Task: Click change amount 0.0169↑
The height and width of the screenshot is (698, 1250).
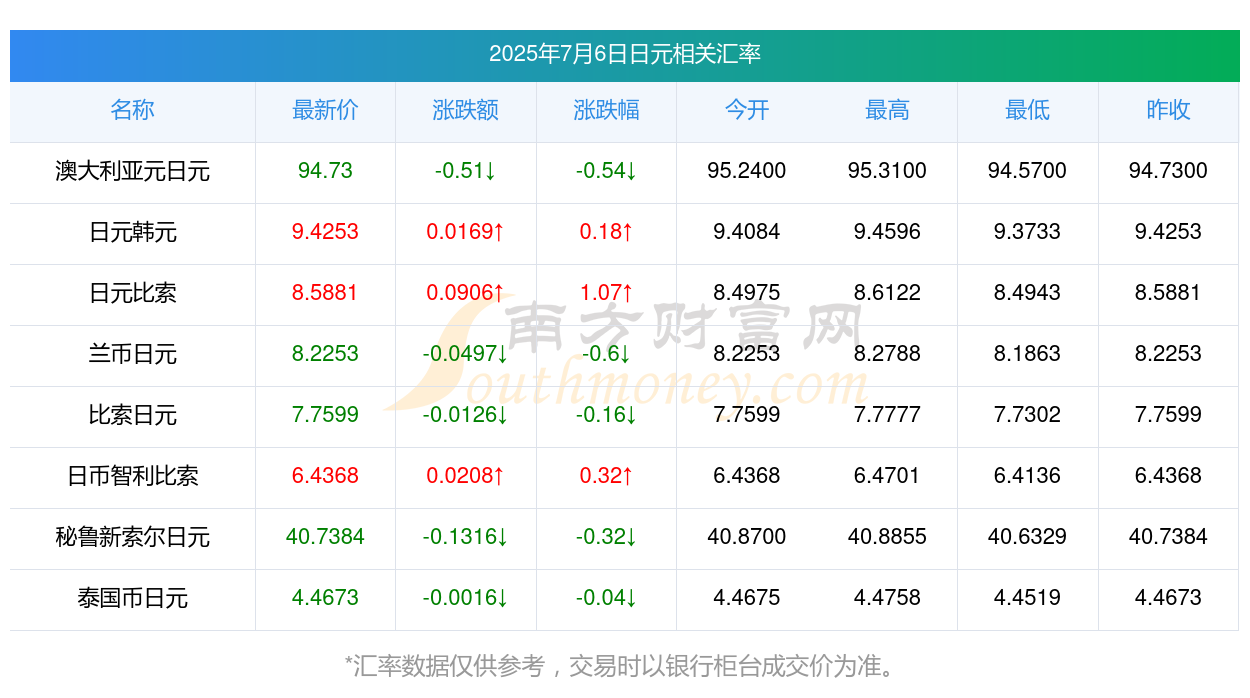Action: click(466, 232)
